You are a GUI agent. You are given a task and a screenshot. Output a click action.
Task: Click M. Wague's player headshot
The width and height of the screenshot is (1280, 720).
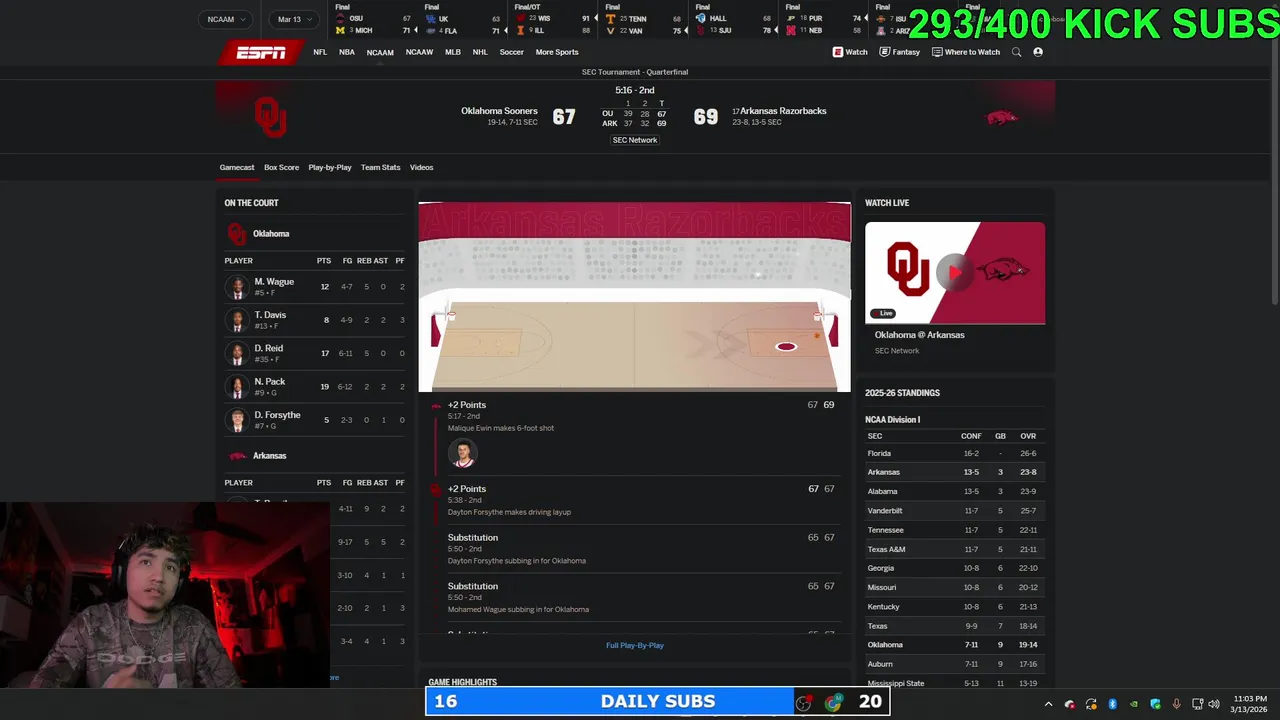[x=237, y=287]
